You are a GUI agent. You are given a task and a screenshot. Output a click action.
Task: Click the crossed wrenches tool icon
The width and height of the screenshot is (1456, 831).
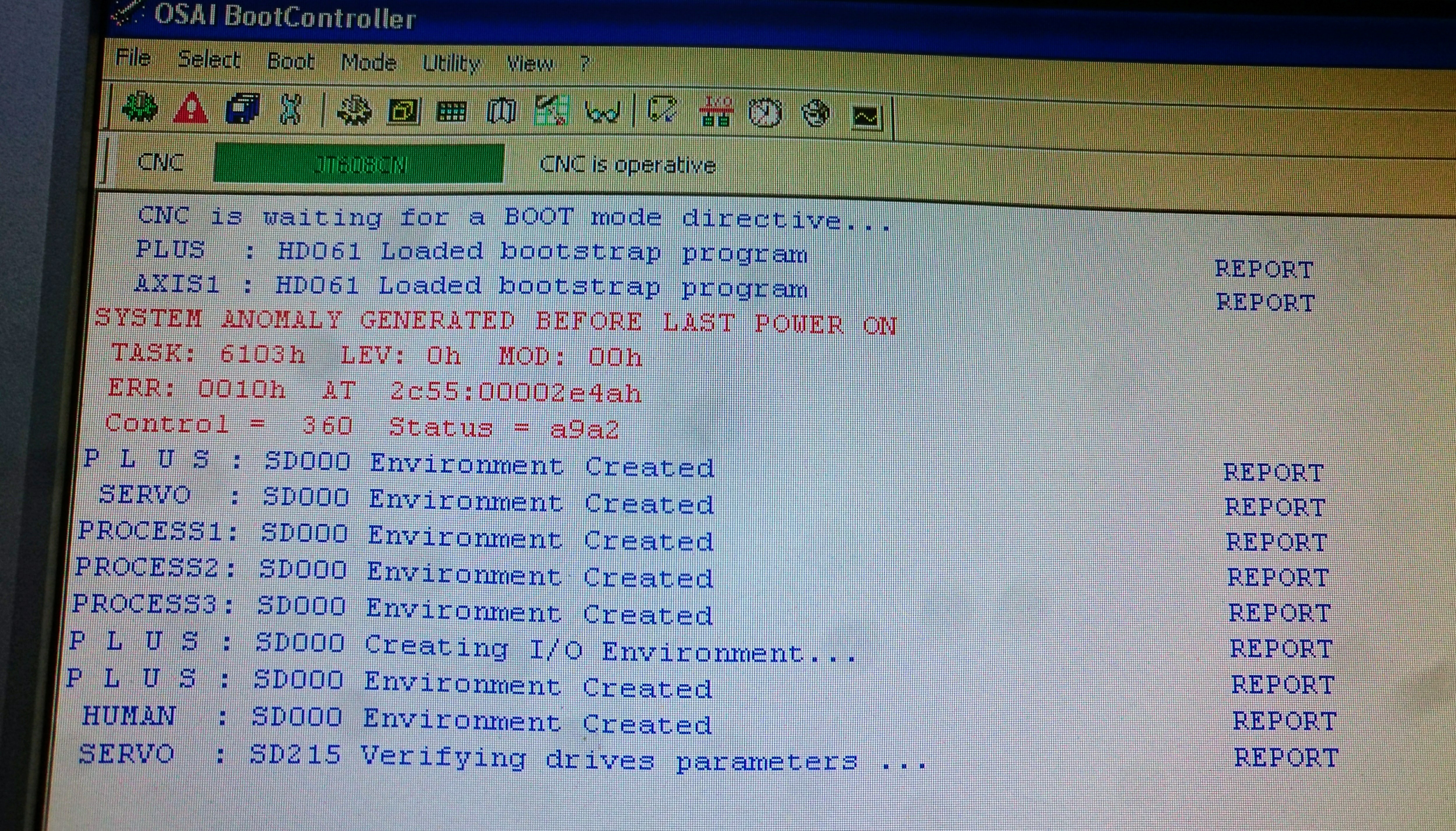(x=290, y=110)
